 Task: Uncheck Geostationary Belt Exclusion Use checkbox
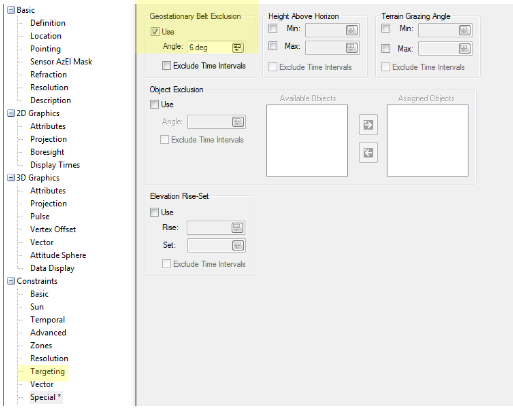coord(155,32)
